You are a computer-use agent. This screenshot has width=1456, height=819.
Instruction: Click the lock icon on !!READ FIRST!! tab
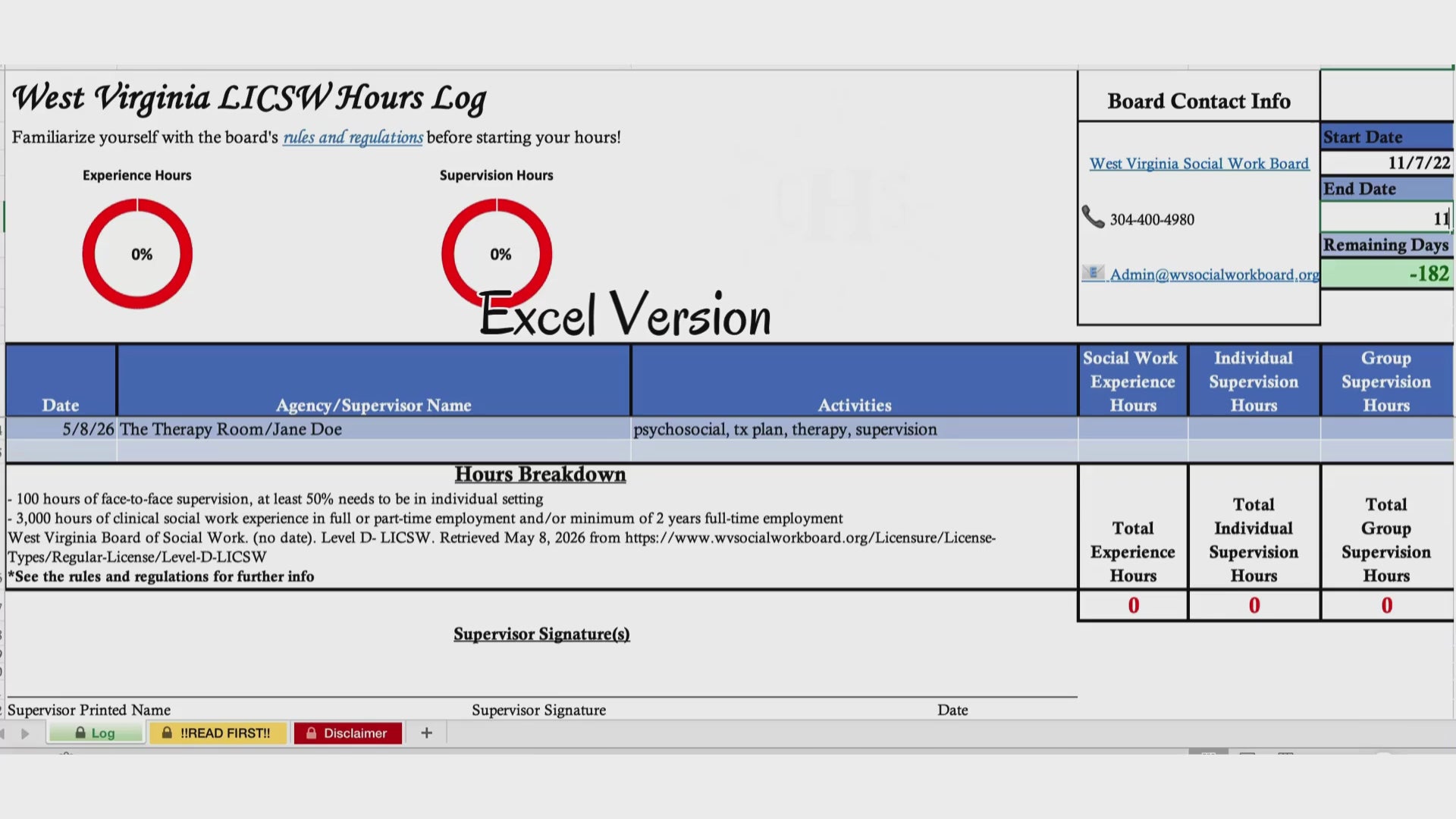click(167, 733)
